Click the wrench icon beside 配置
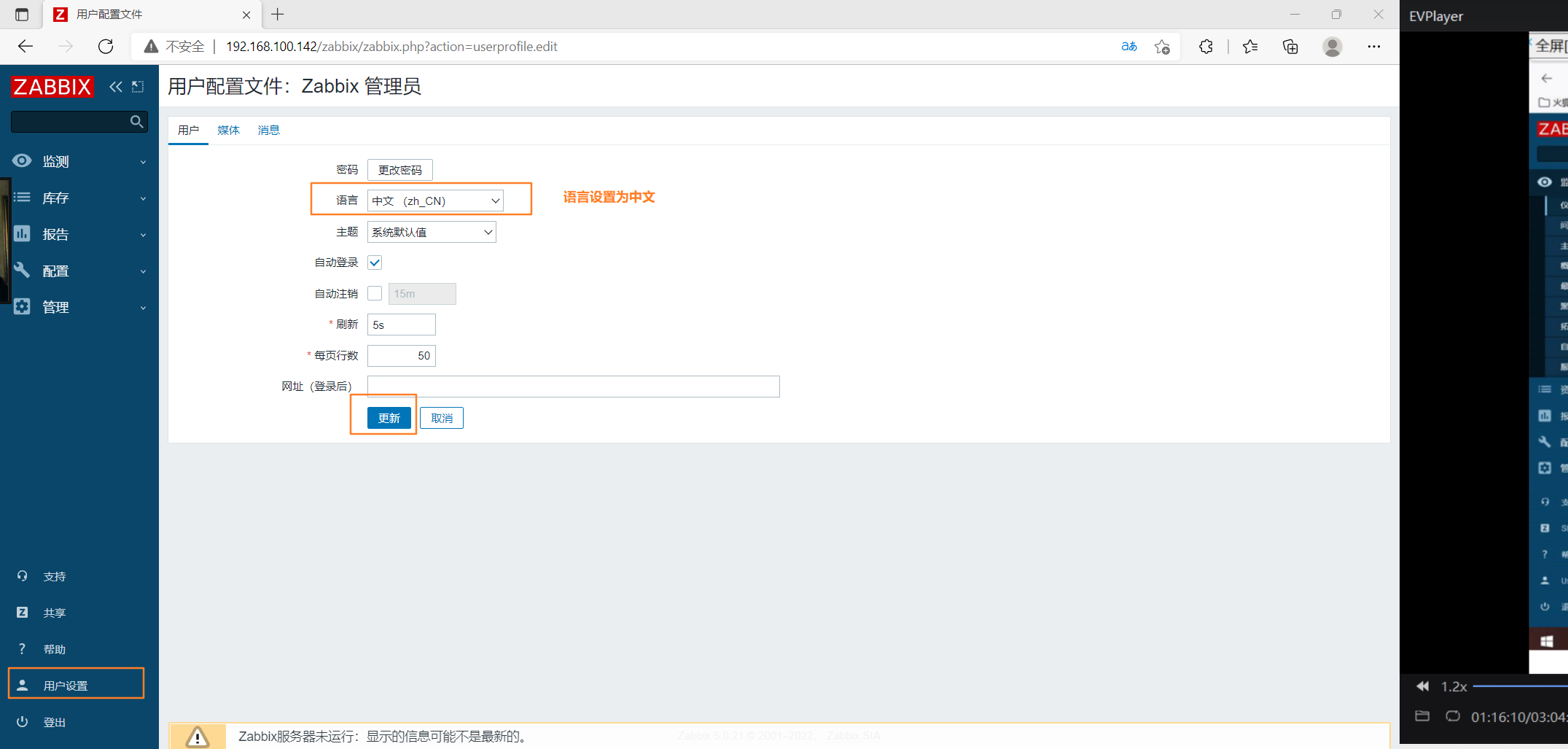The image size is (1568, 749). click(22, 270)
